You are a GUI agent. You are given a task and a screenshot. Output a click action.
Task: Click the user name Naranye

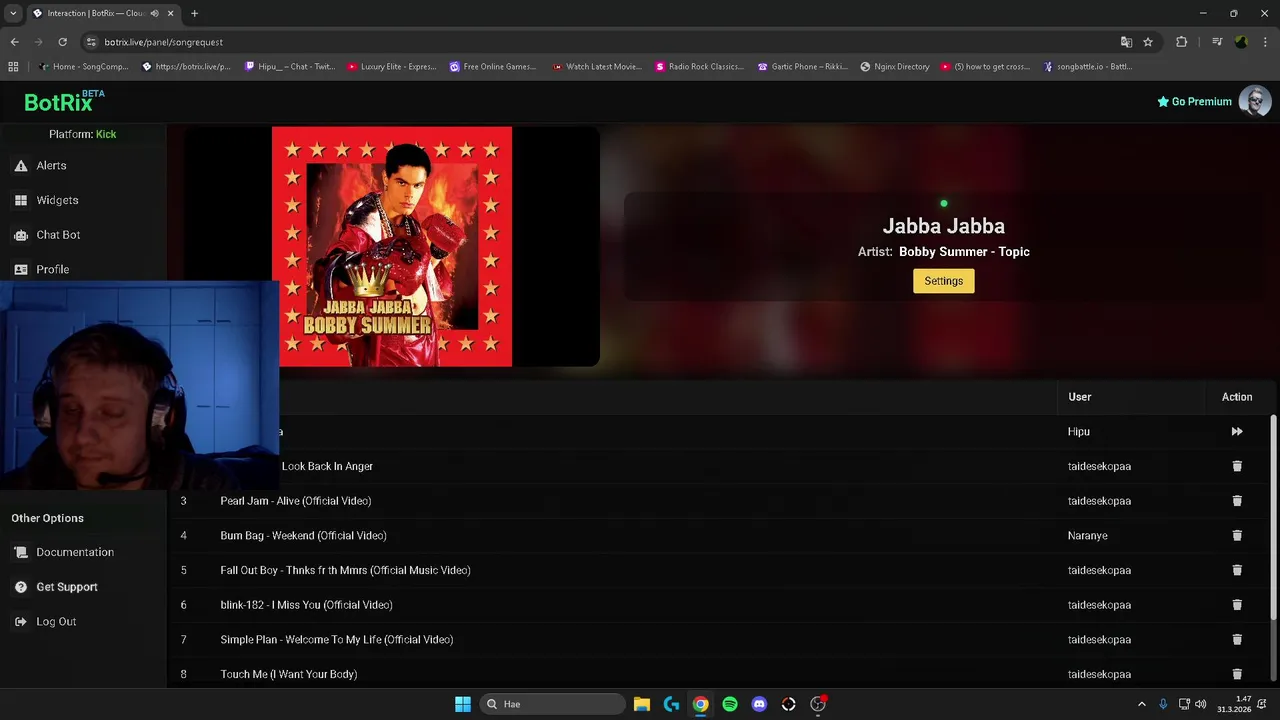[1087, 536]
